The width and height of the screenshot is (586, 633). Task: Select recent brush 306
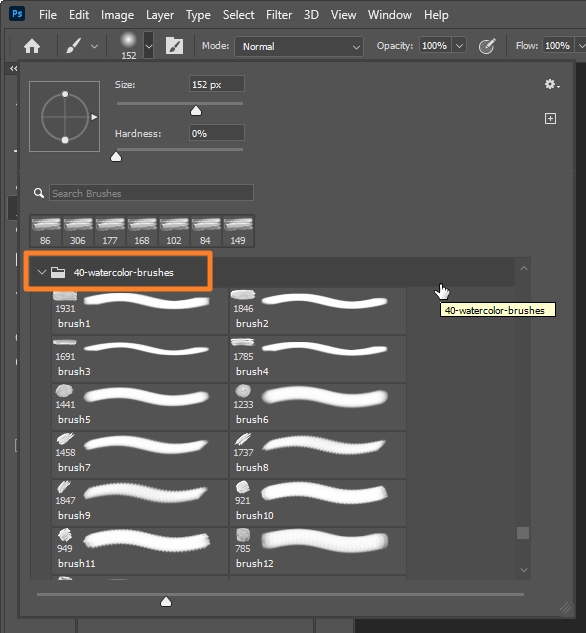78,231
